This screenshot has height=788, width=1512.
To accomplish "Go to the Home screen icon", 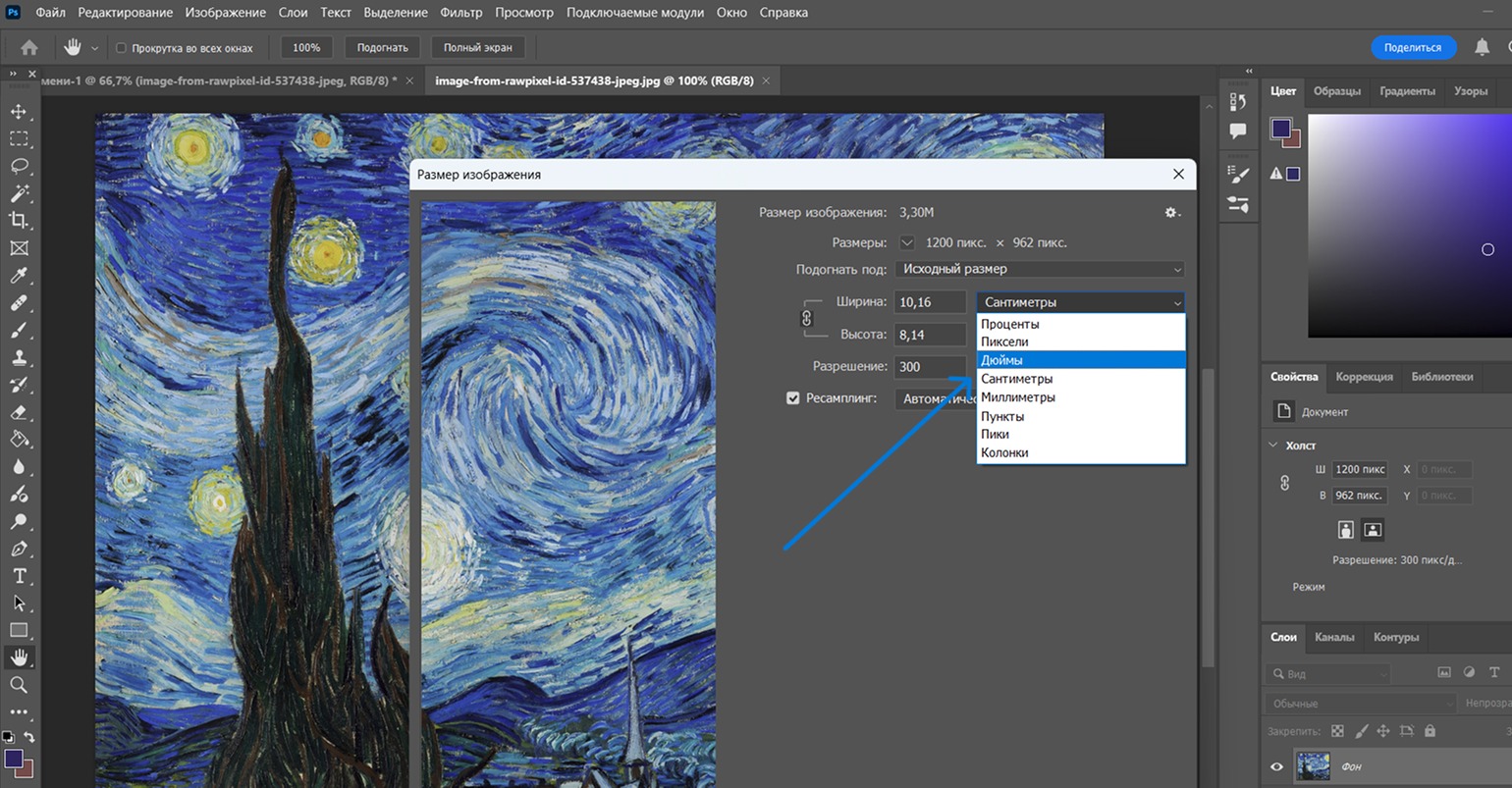I will click(29, 47).
